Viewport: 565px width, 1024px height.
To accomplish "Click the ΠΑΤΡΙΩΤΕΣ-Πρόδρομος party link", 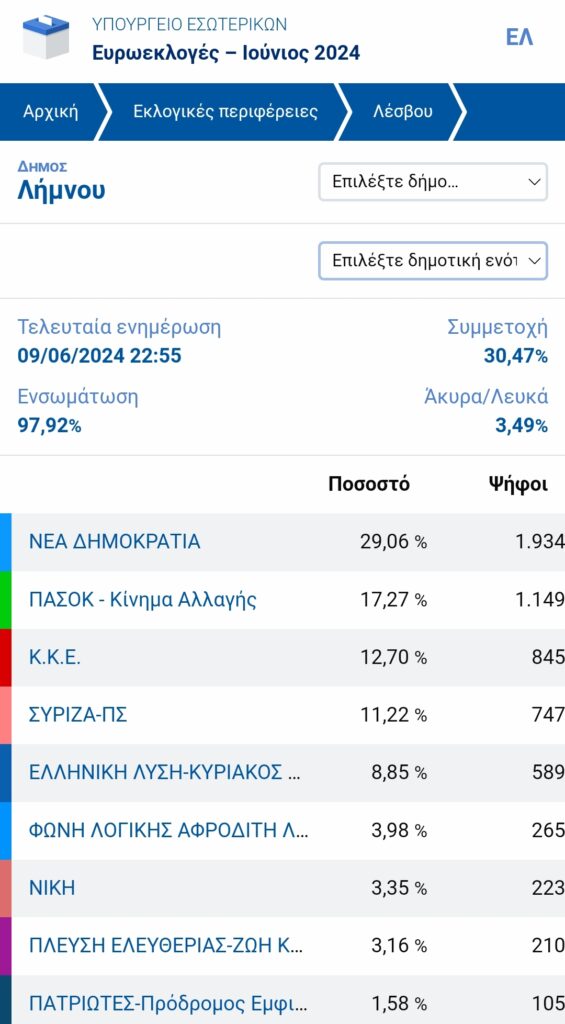I will click(168, 1003).
